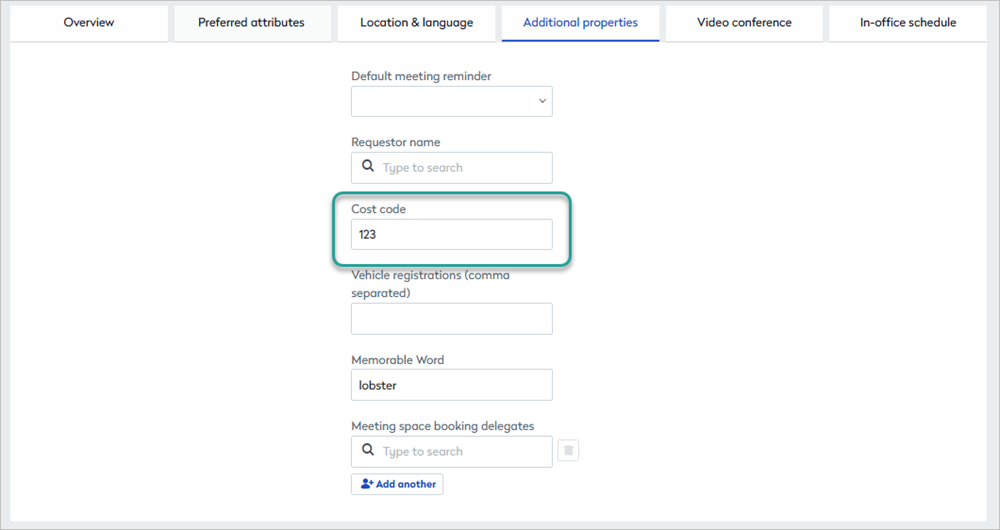The width and height of the screenshot is (1000, 530).
Task: Click the Requestor name search magnifier icon
Action: 368,167
